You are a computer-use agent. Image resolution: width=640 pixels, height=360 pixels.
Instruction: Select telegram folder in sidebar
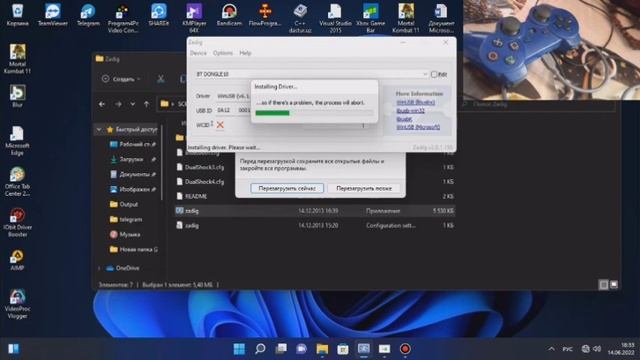[126, 219]
